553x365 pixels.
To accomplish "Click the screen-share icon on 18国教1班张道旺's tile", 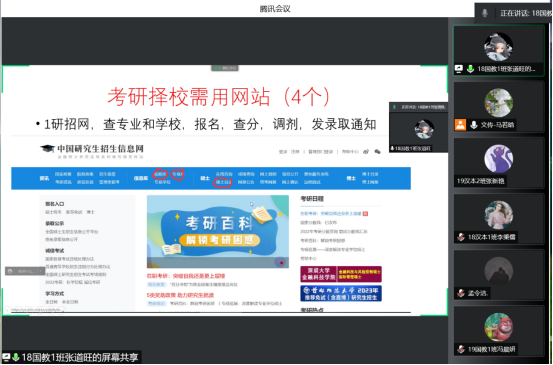I will (459, 69).
